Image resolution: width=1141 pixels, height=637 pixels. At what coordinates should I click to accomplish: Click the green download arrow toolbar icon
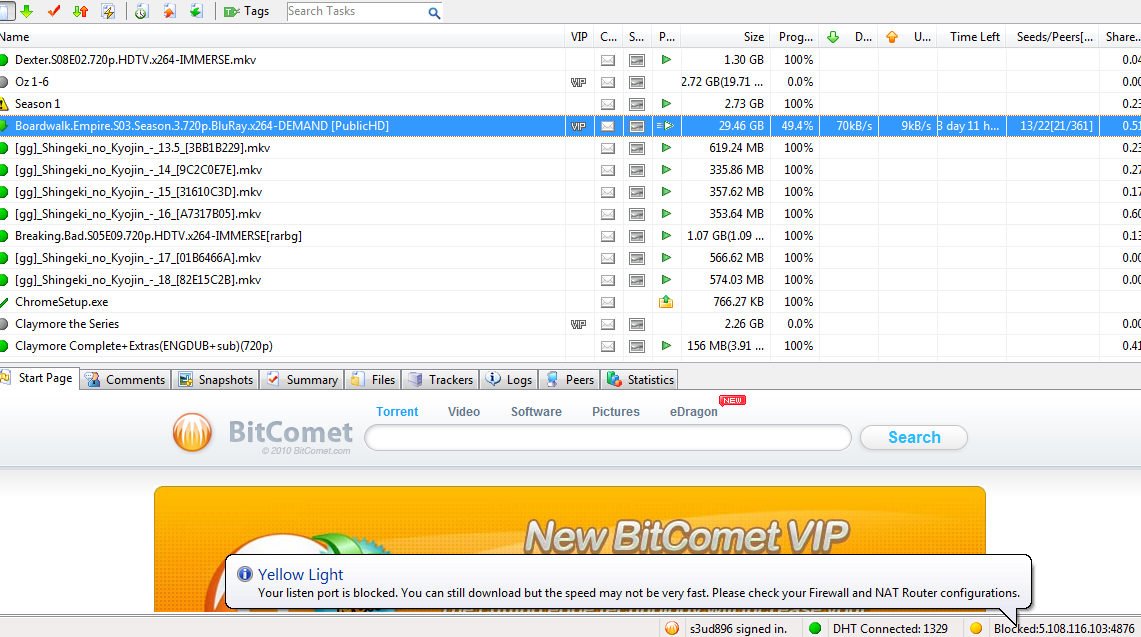pos(27,11)
